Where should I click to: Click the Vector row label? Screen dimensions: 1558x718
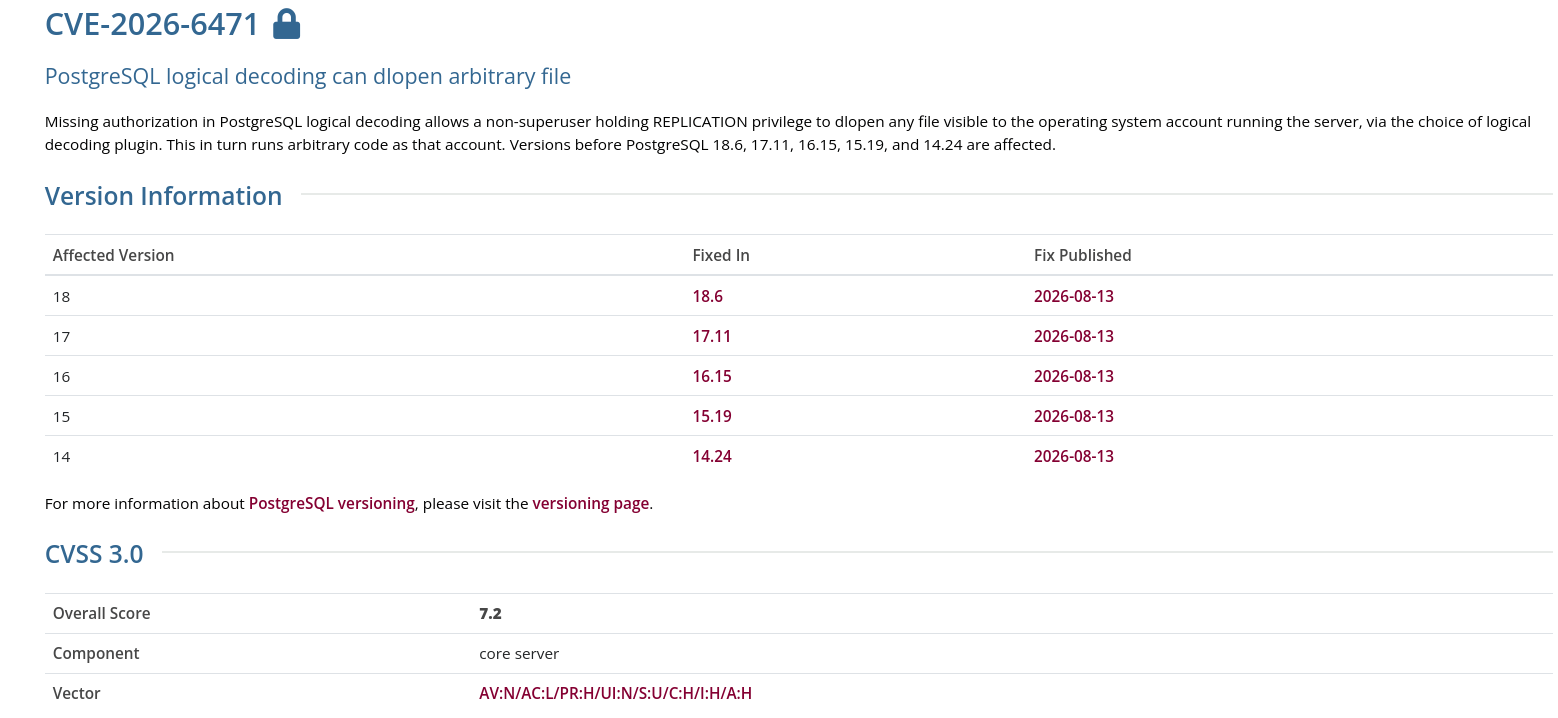click(77, 693)
